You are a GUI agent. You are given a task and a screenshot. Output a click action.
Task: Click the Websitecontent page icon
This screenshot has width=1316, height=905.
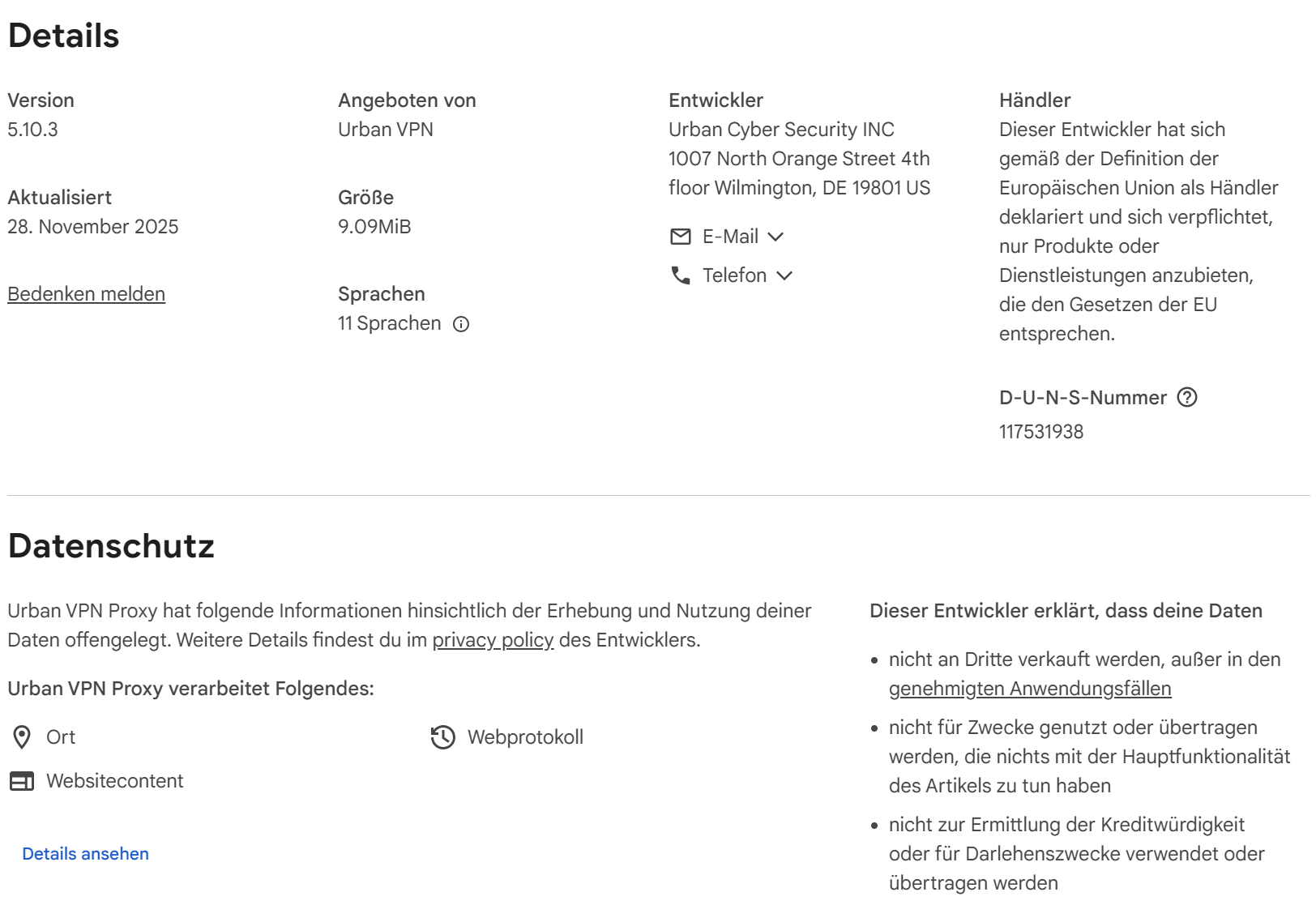(x=22, y=781)
